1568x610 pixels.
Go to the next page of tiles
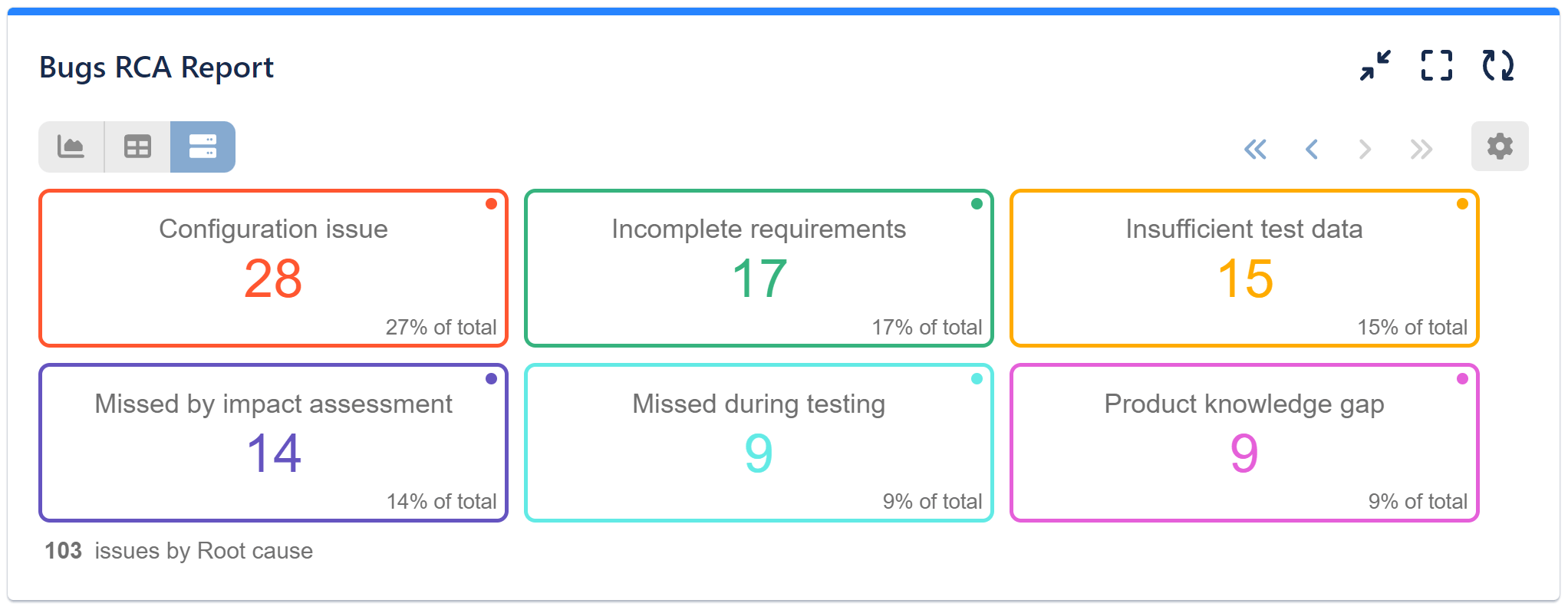point(1365,149)
